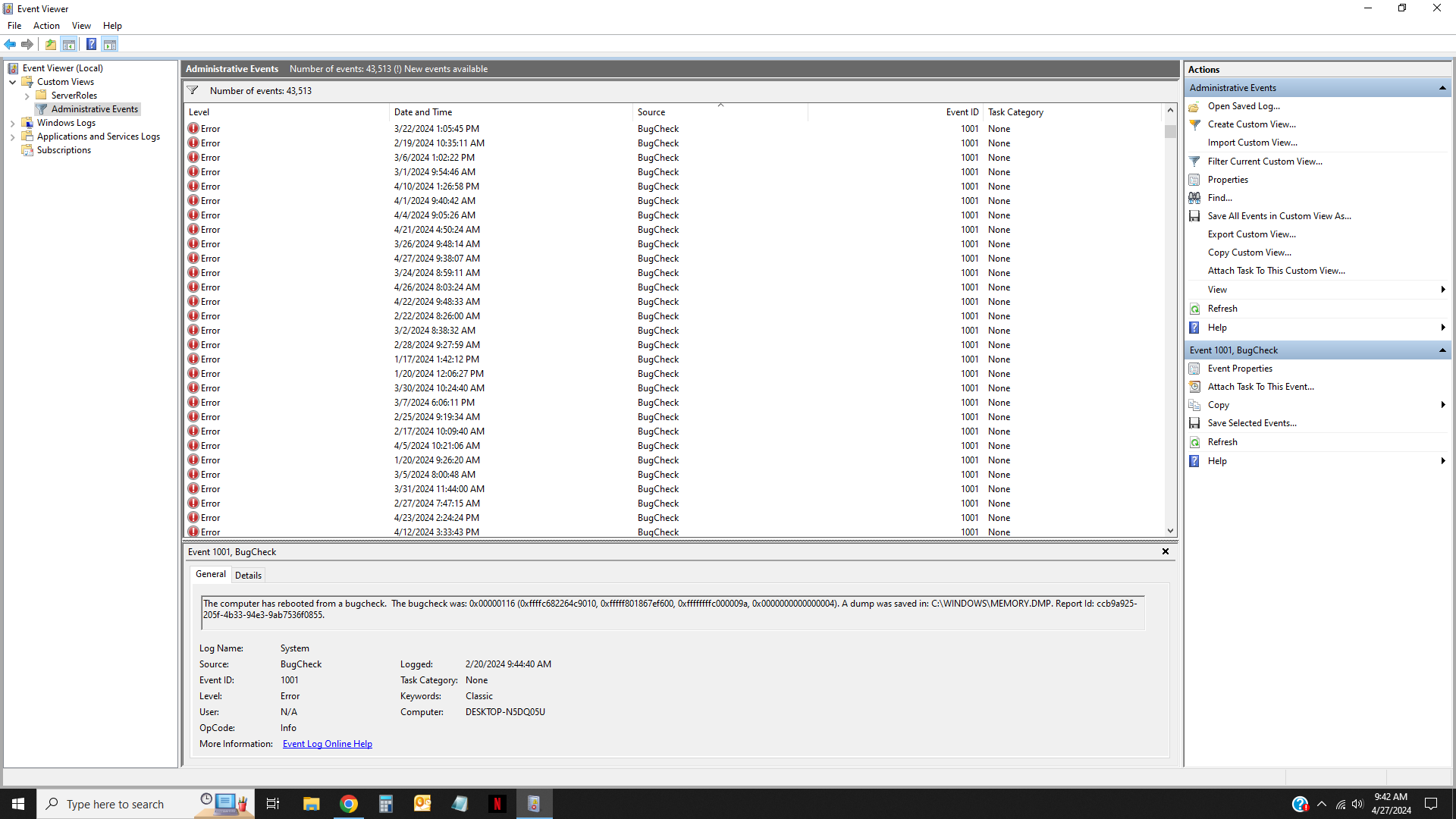Click Attach Task To This Custom View
Screen dimensions: 1456x819
coord(1276,271)
